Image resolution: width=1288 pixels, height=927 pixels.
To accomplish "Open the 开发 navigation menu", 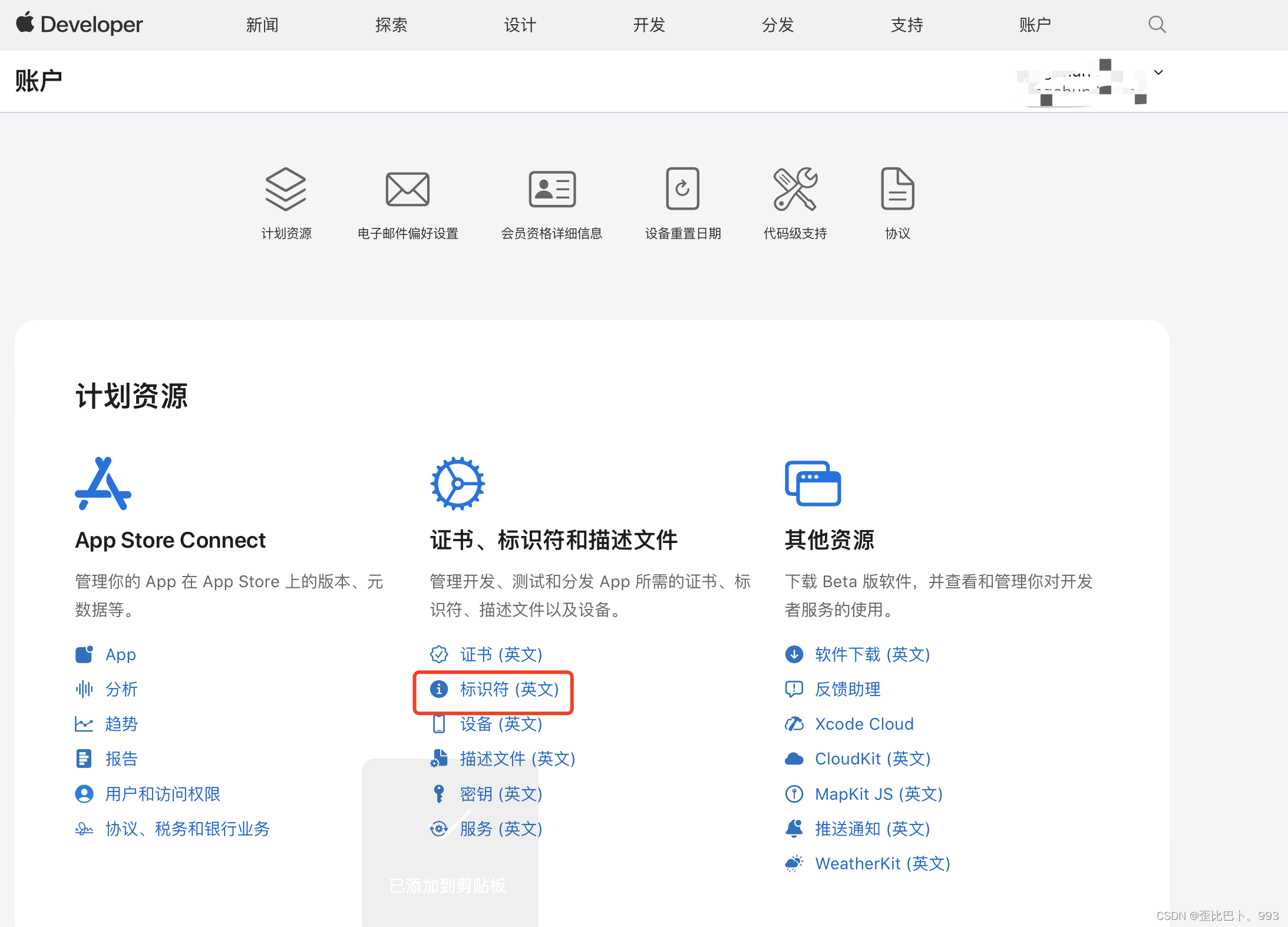I will point(649,25).
